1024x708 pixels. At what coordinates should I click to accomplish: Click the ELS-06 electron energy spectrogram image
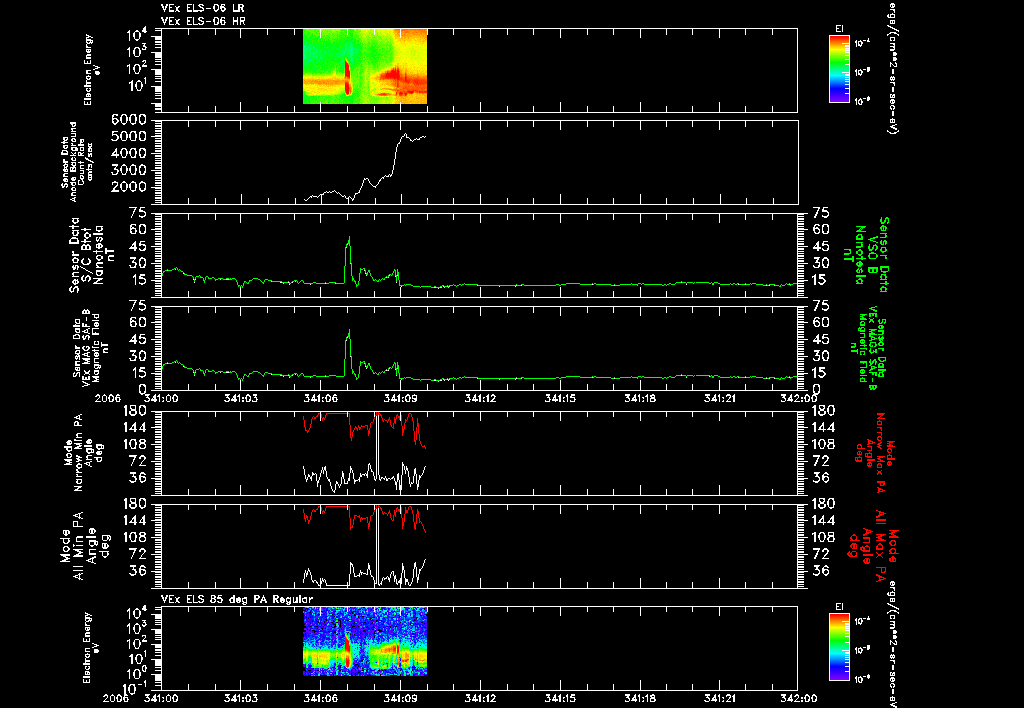[x=365, y=67]
